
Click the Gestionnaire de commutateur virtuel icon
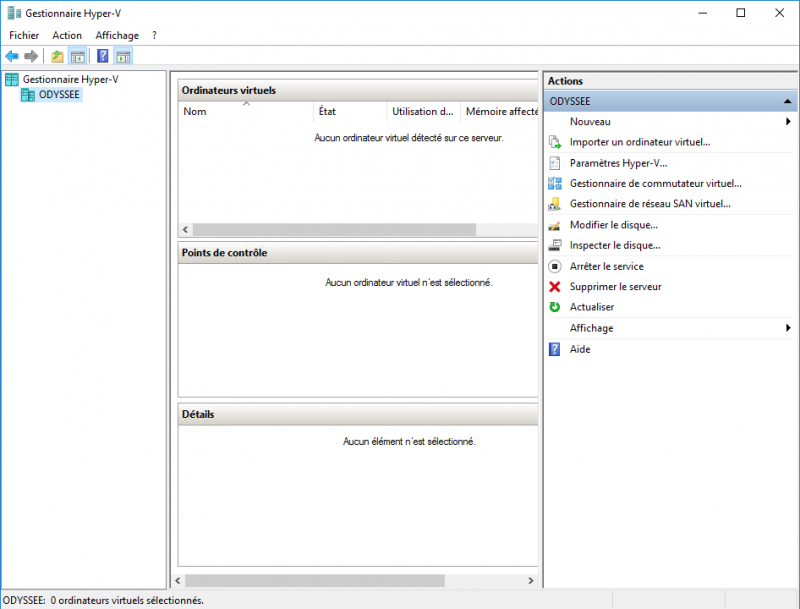556,183
